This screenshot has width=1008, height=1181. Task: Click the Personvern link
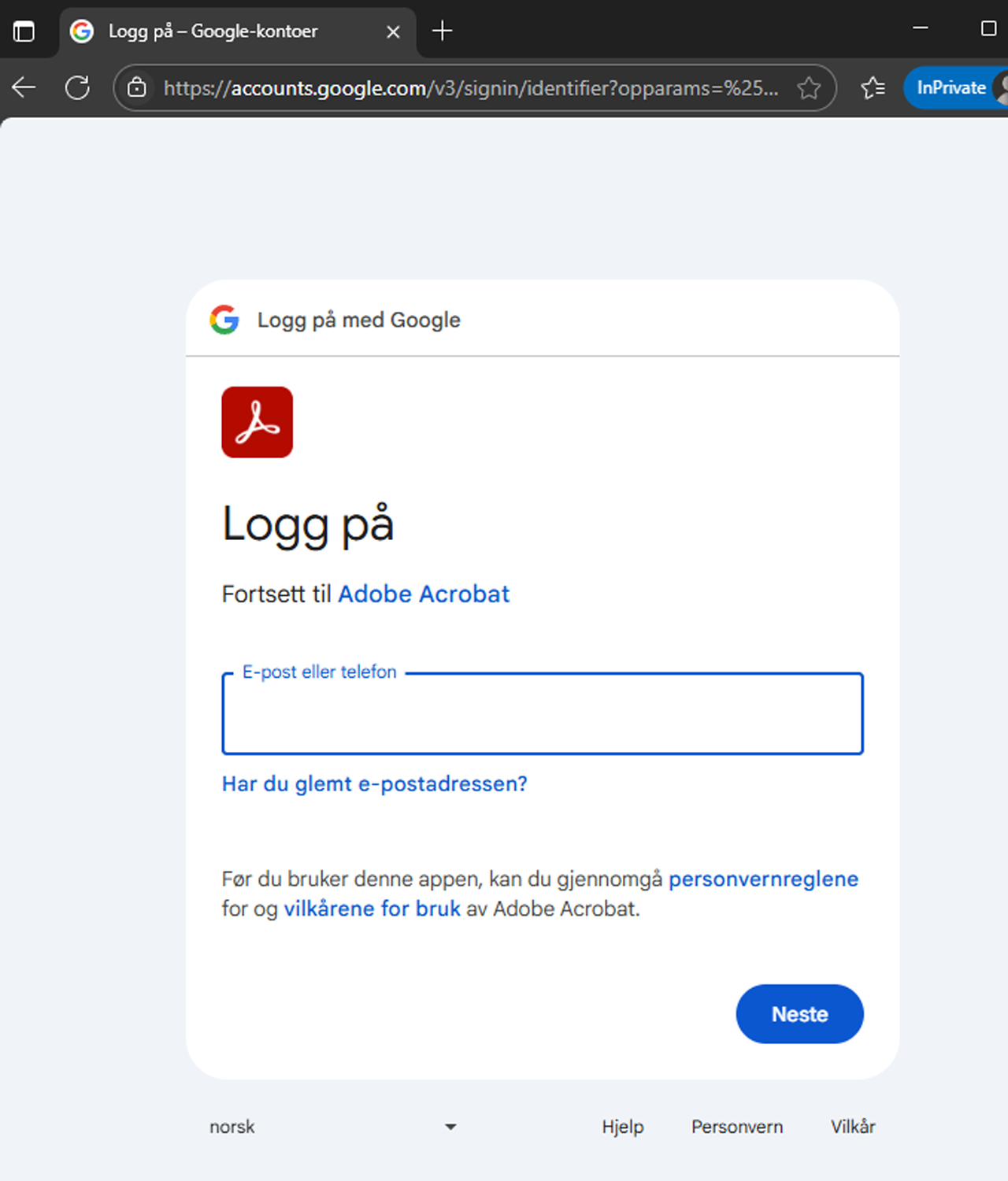pyautogui.click(x=736, y=1127)
